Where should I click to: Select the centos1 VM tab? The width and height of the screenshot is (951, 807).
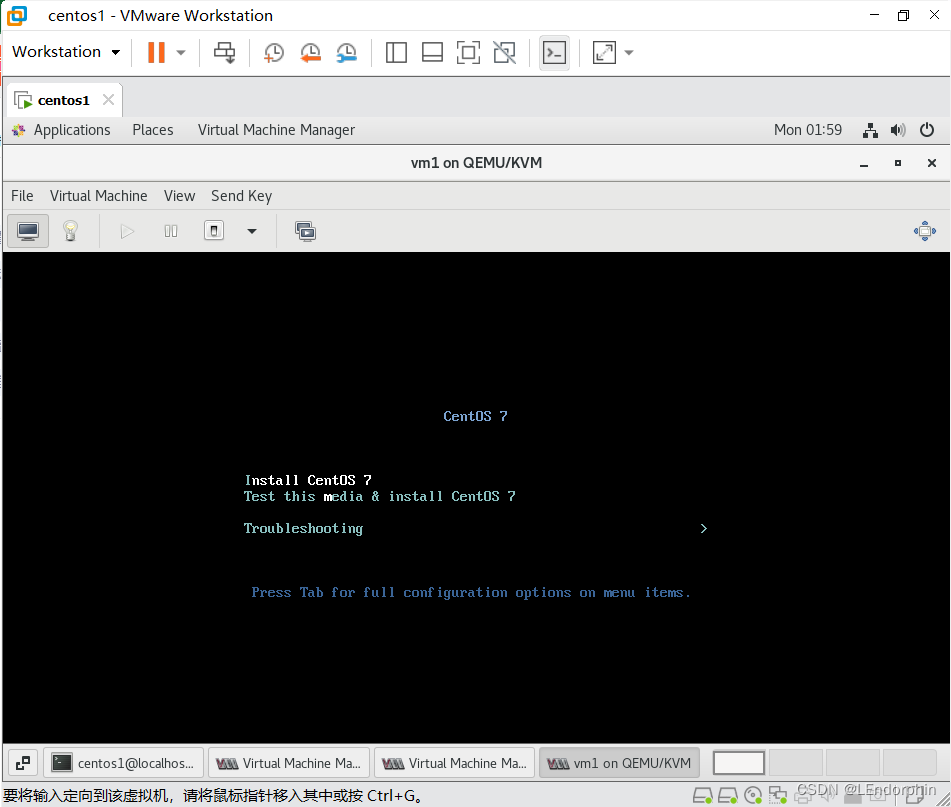click(63, 100)
